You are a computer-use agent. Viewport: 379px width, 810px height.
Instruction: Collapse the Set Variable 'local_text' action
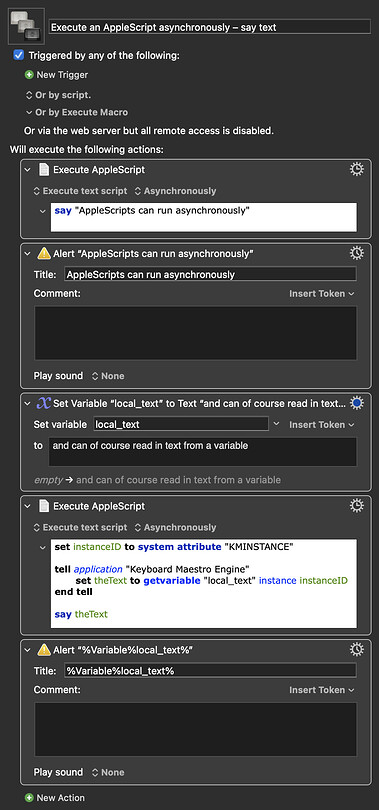click(29, 404)
